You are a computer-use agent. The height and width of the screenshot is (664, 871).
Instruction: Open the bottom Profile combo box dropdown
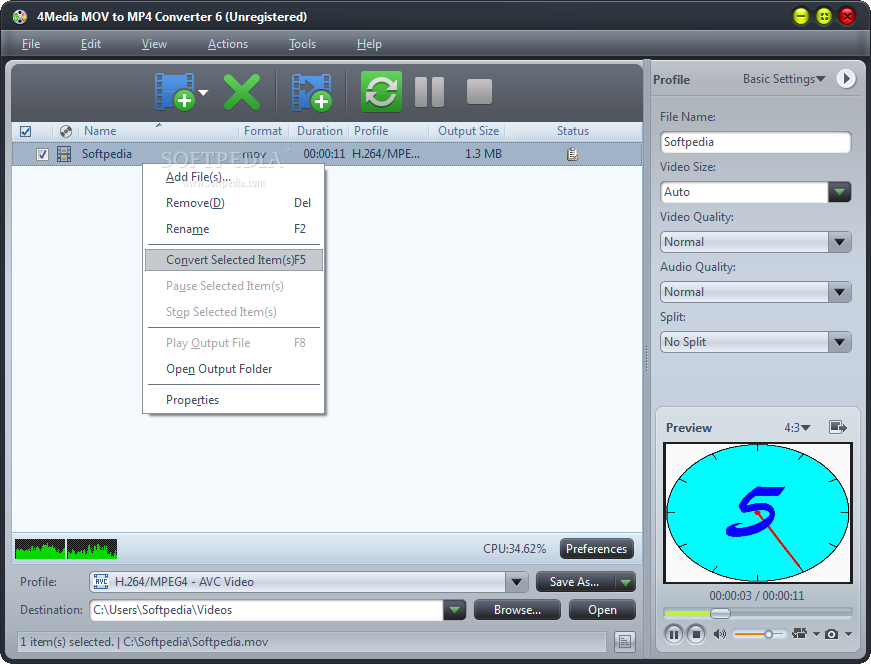[x=517, y=582]
